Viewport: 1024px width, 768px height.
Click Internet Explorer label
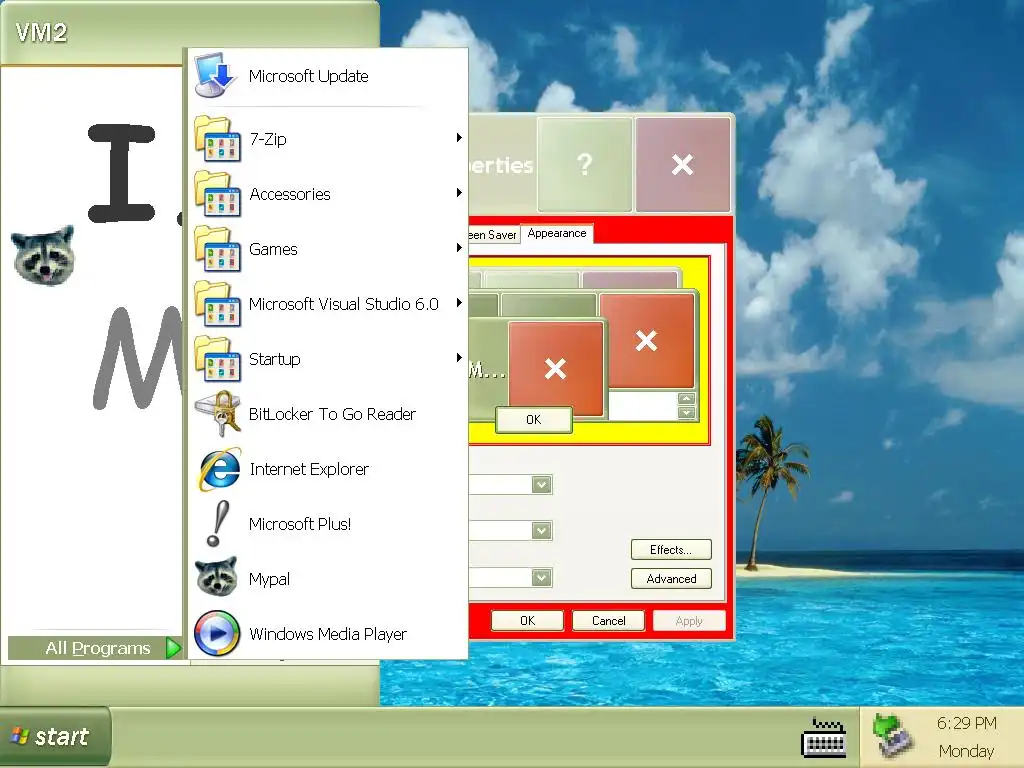[309, 469]
